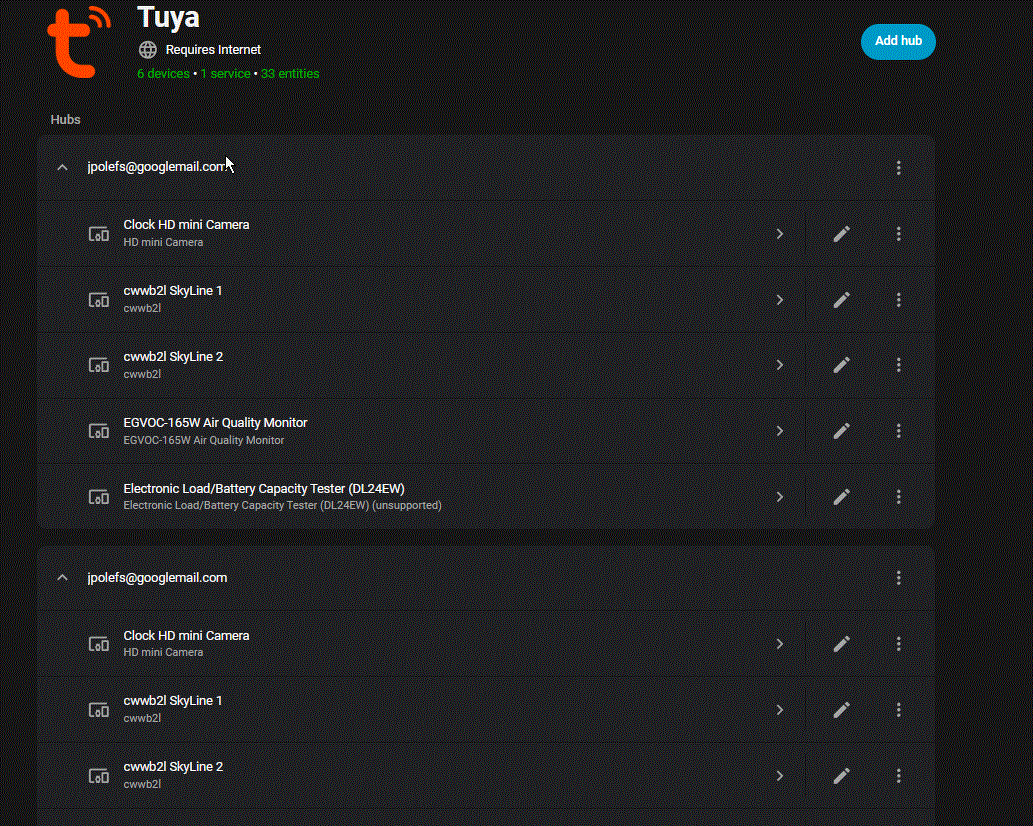The height and width of the screenshot is (826, 1033).
Task: Edit upper Clock HD mini Camera with pencil
Action: pyautogui.click(x=841, y=234)
